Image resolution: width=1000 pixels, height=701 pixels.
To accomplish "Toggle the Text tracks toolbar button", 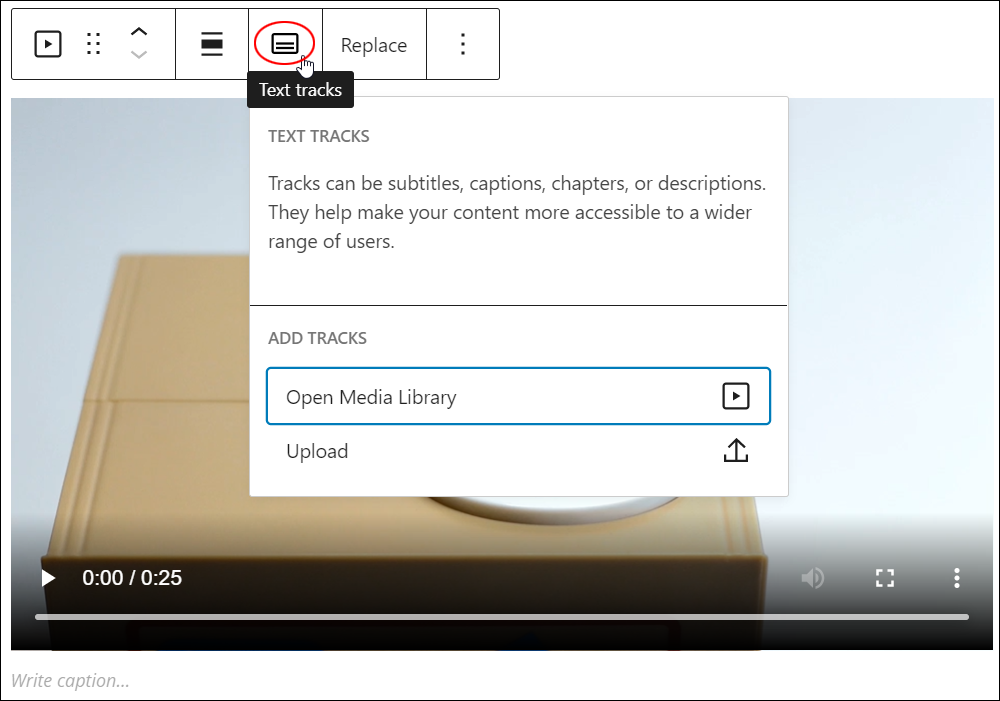I will click(x=284, y=44).
